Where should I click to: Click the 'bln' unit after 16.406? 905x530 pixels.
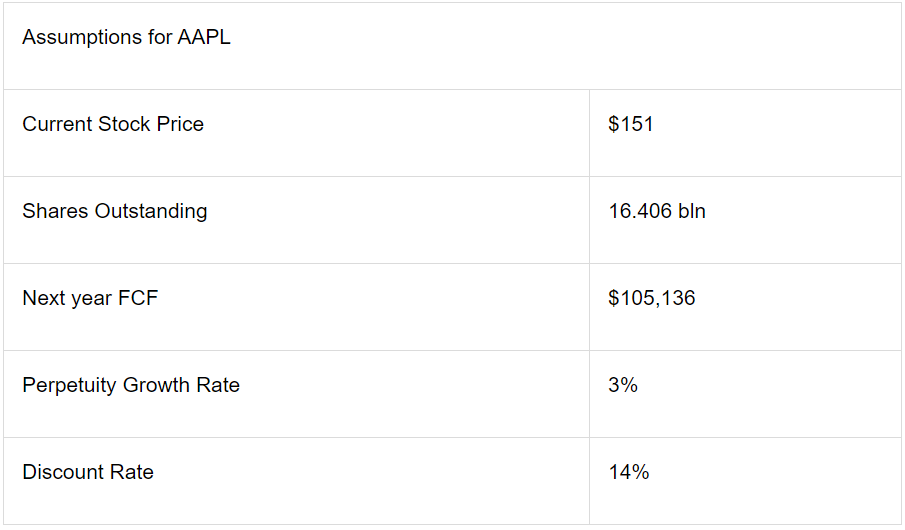pyautogui.click(x=691, y=212)
